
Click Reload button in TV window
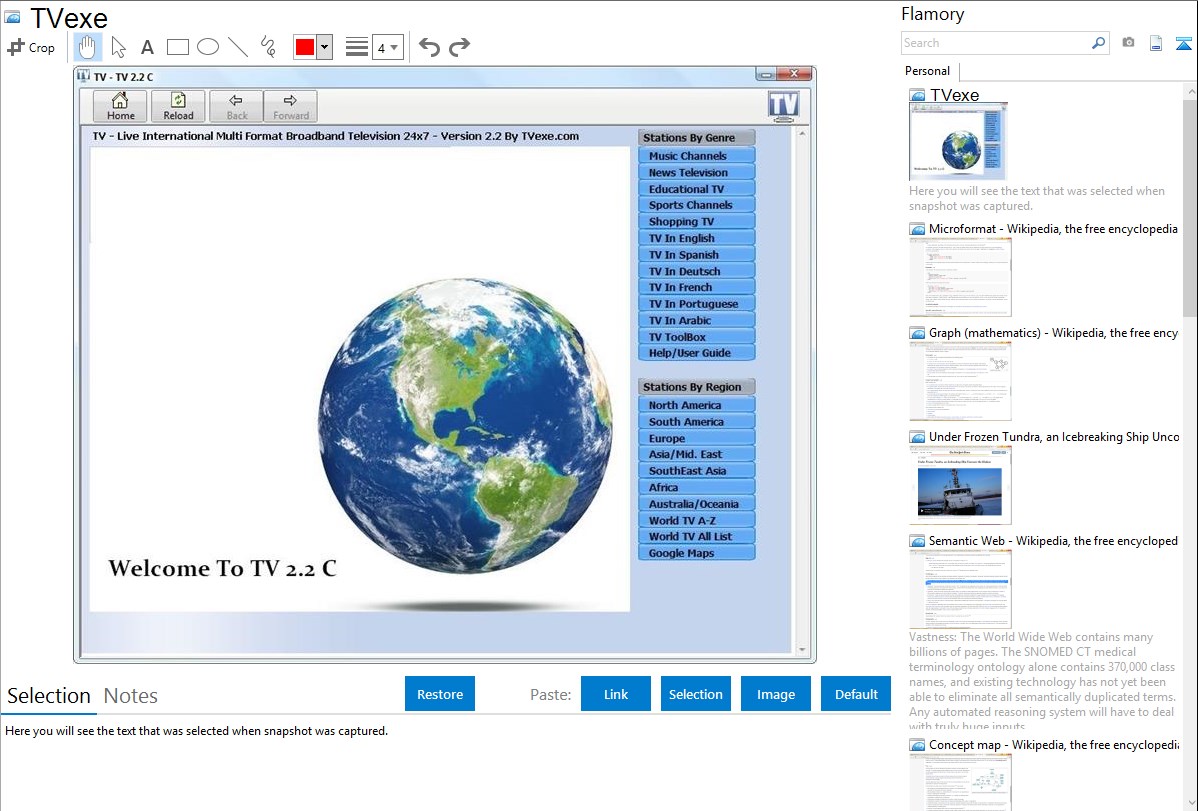[178, 106]
